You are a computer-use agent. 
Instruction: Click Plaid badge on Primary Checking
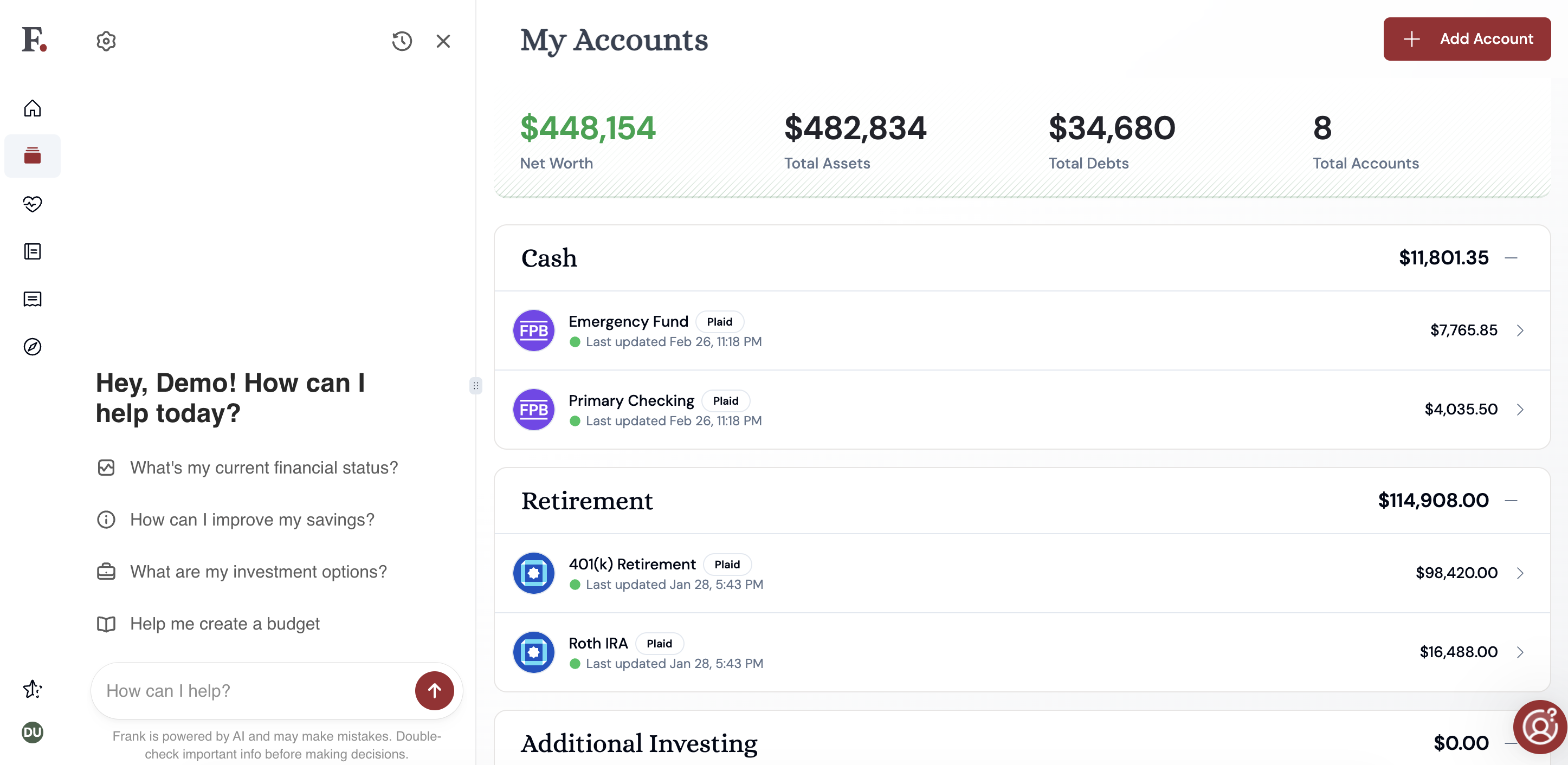click(x=726, y=400)
